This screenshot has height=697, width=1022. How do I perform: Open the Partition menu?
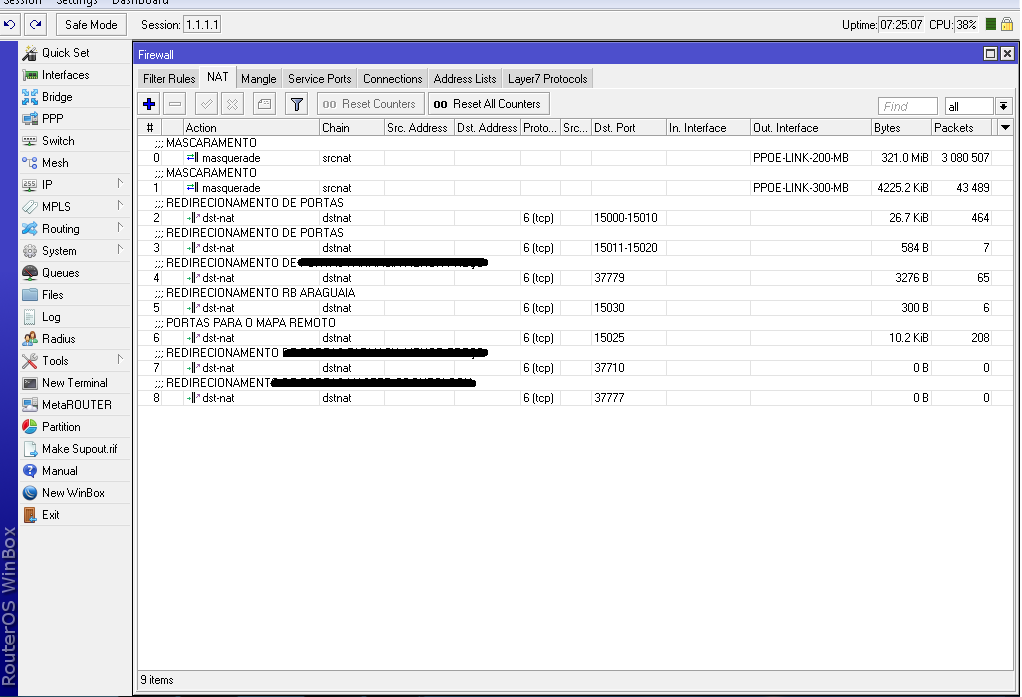75,427
